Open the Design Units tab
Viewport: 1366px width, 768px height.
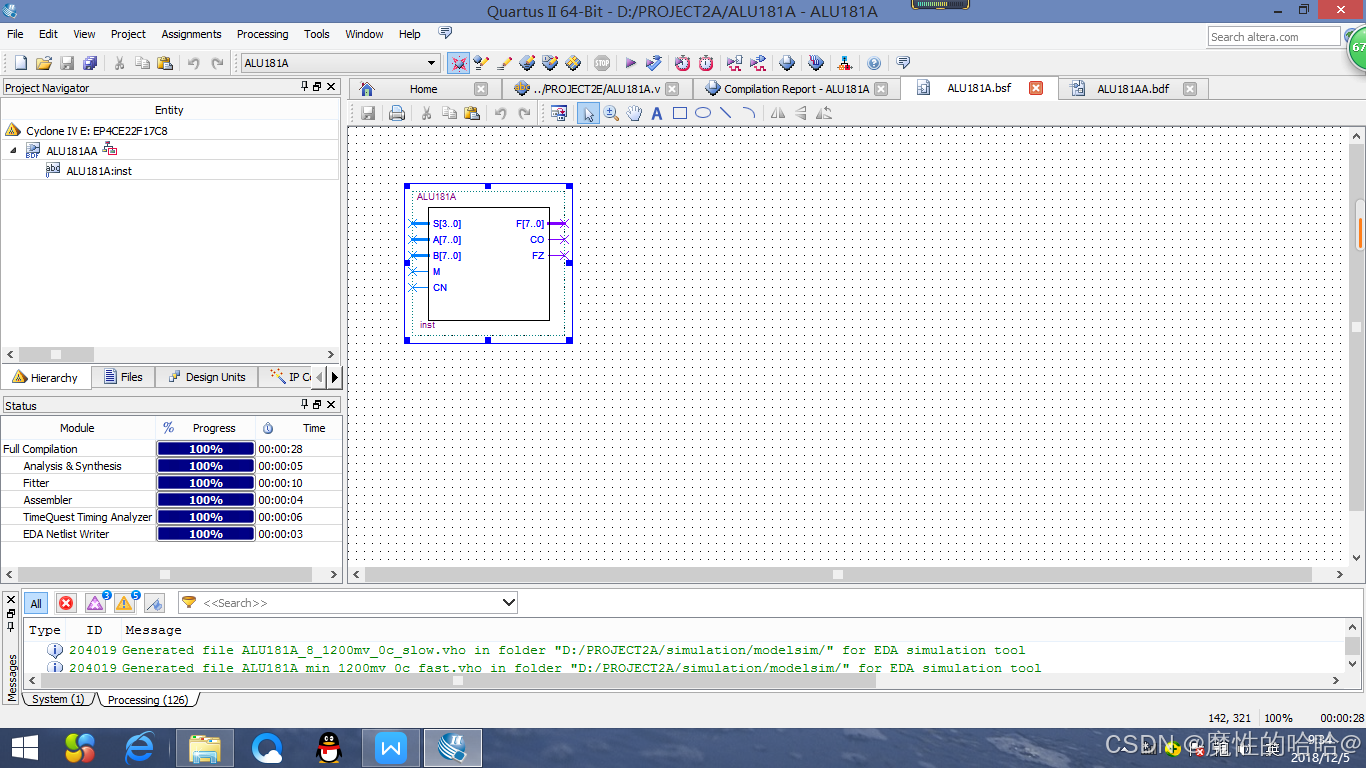[206, 377]
